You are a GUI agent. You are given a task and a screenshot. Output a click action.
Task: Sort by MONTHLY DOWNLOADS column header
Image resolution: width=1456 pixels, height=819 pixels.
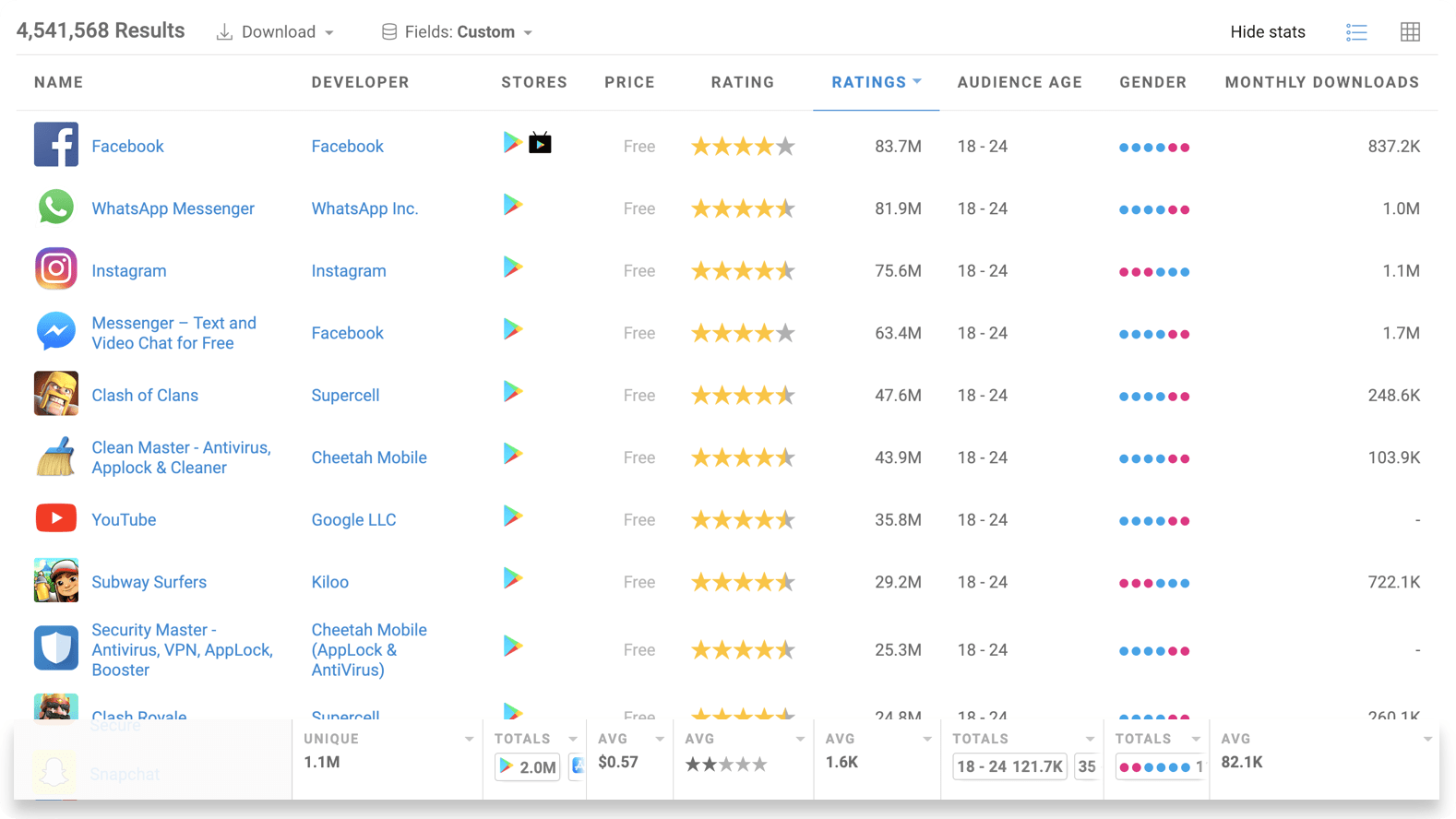(1321, 82)
